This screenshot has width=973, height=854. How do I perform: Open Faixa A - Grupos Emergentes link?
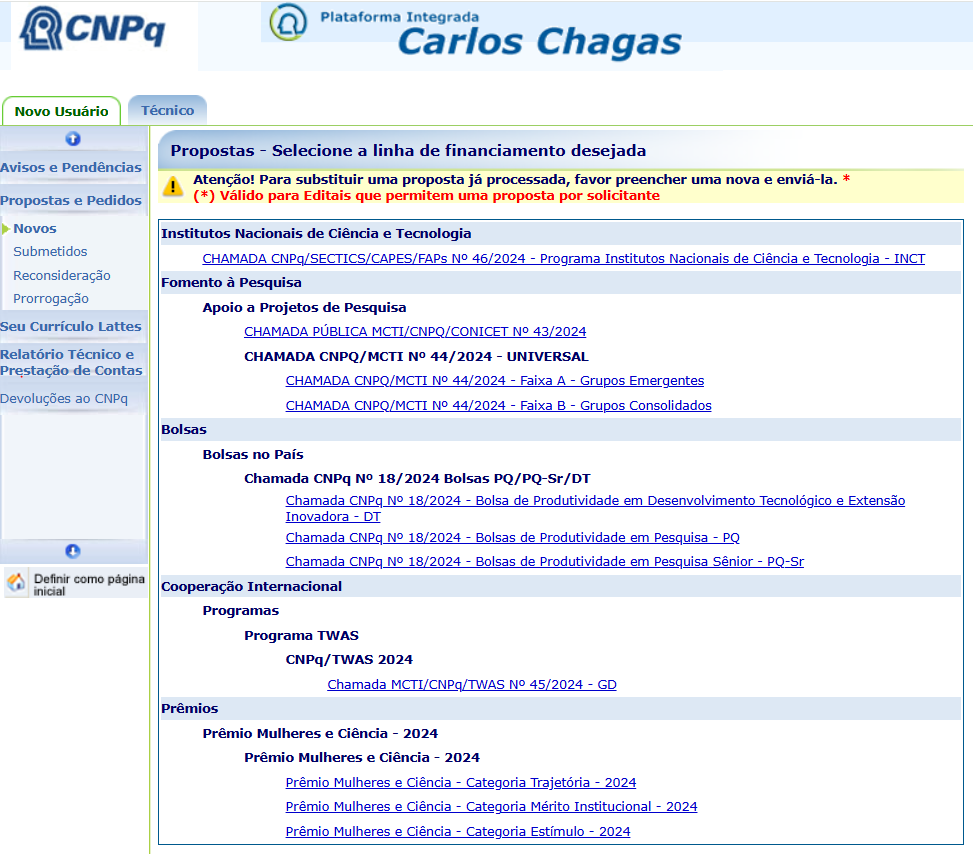pos(494,380)
